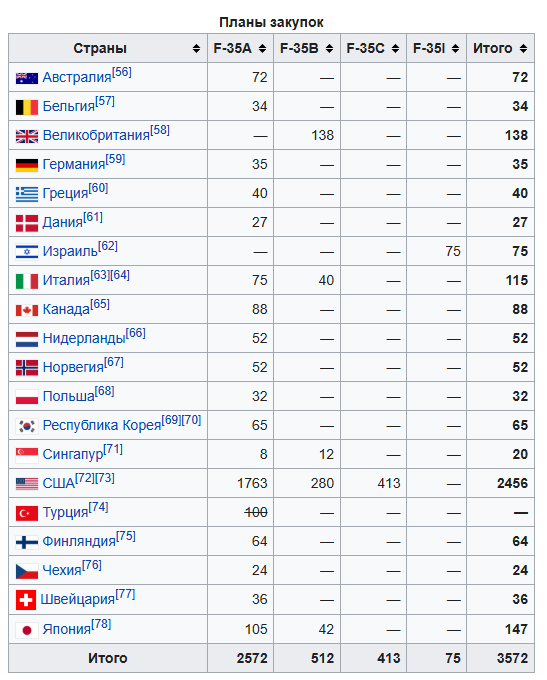Open footnote 64 next to Италия
The width and height of the screenshot is (547, 680).
tap(120, 275)
